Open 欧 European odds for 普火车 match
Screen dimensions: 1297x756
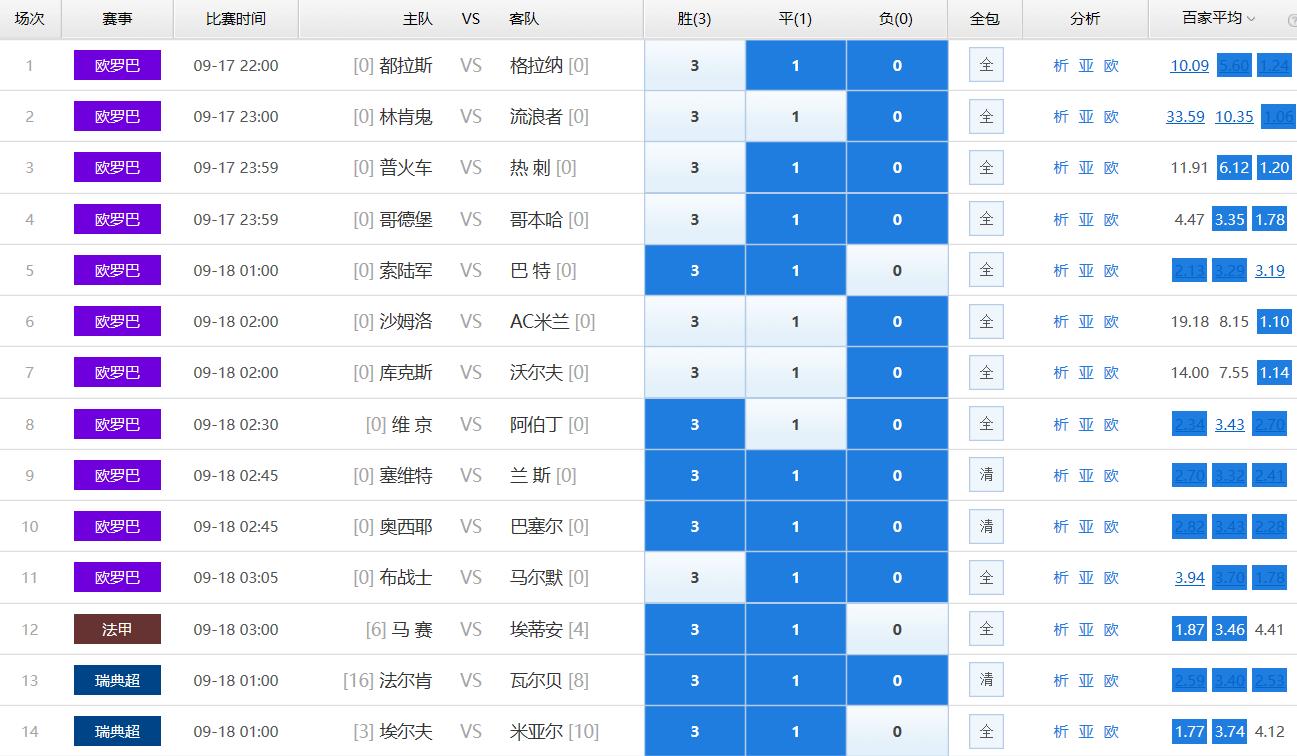coord(1111,168)
